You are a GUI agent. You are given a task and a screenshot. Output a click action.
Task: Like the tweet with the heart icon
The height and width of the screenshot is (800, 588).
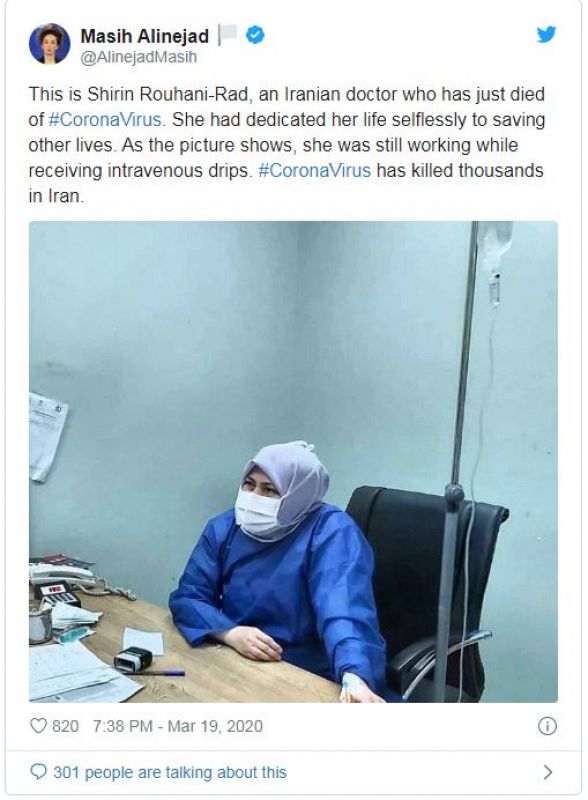38,726
